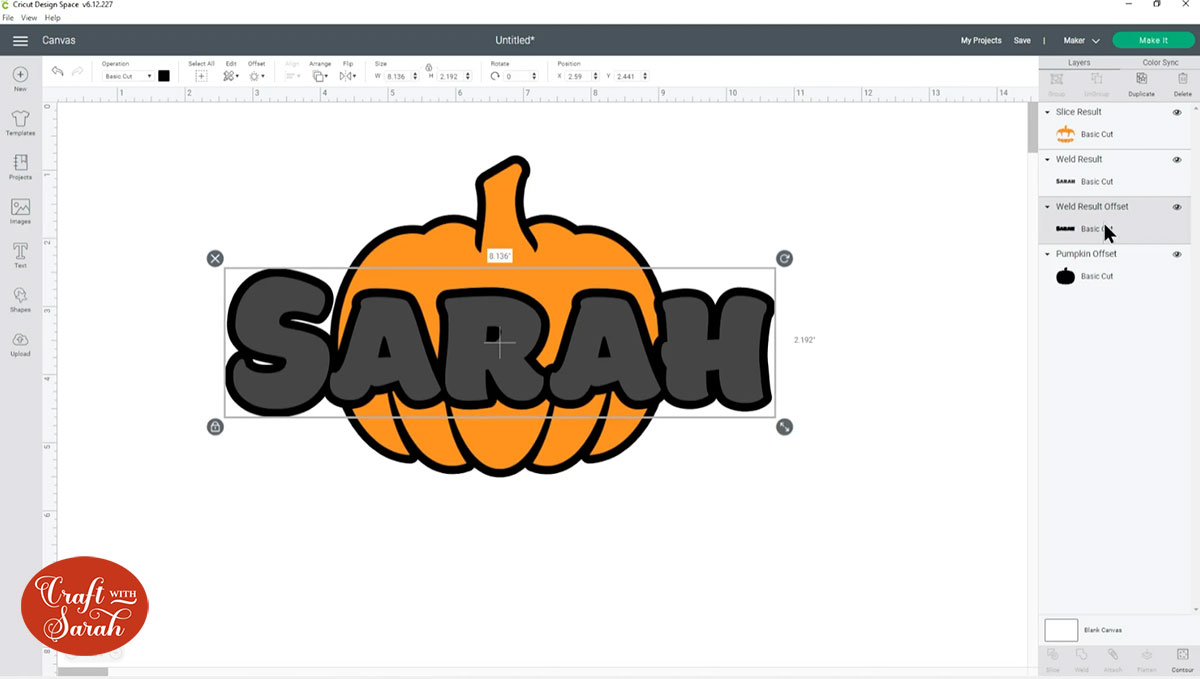
Task: Select the Text tool in the left sidebar
Action: click(20, 253)
